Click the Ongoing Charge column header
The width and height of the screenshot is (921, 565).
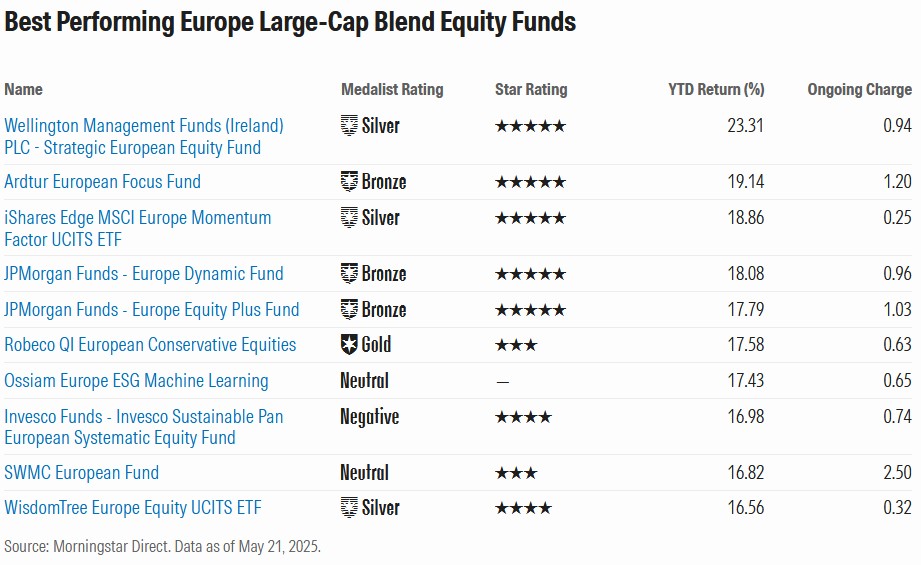pos(859,89)
